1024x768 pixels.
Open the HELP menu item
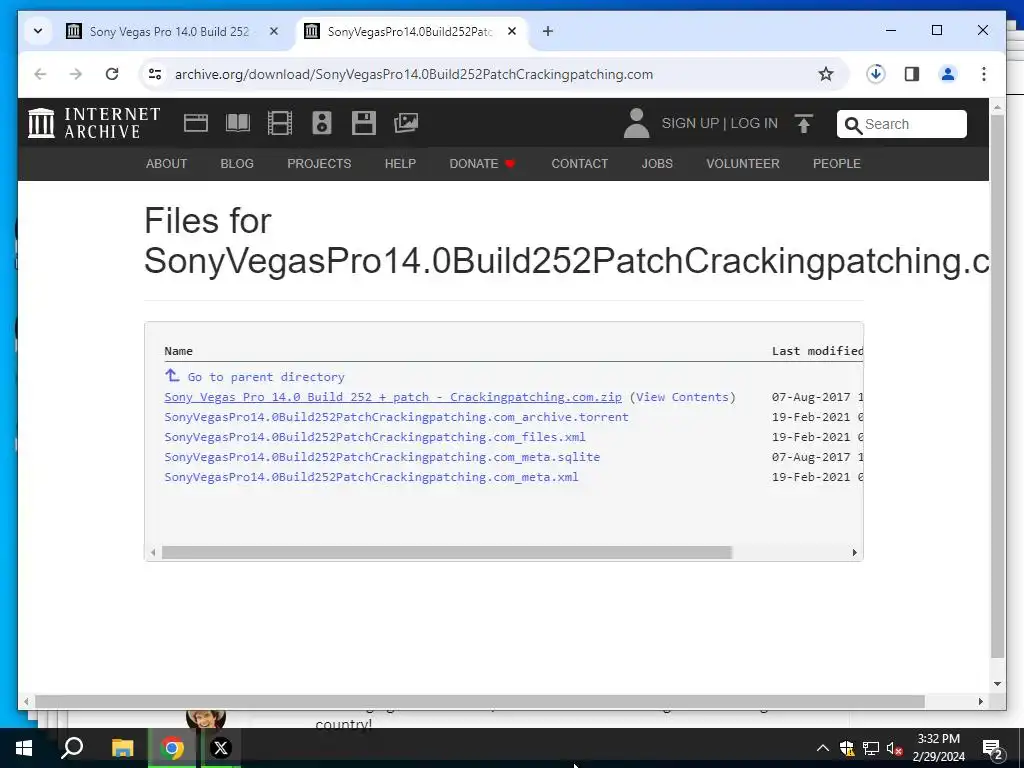[x=400, y=163]
